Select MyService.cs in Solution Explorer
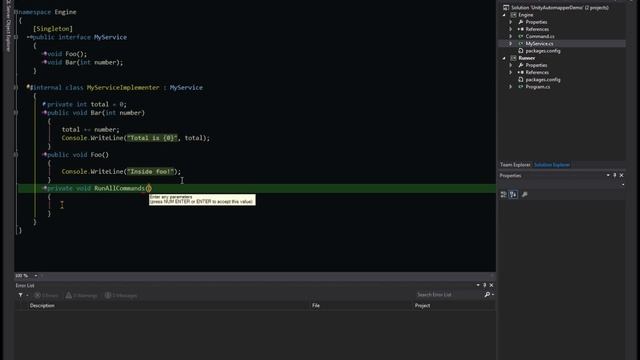This screenshot has width=640, height=360. tap(539, 44)
